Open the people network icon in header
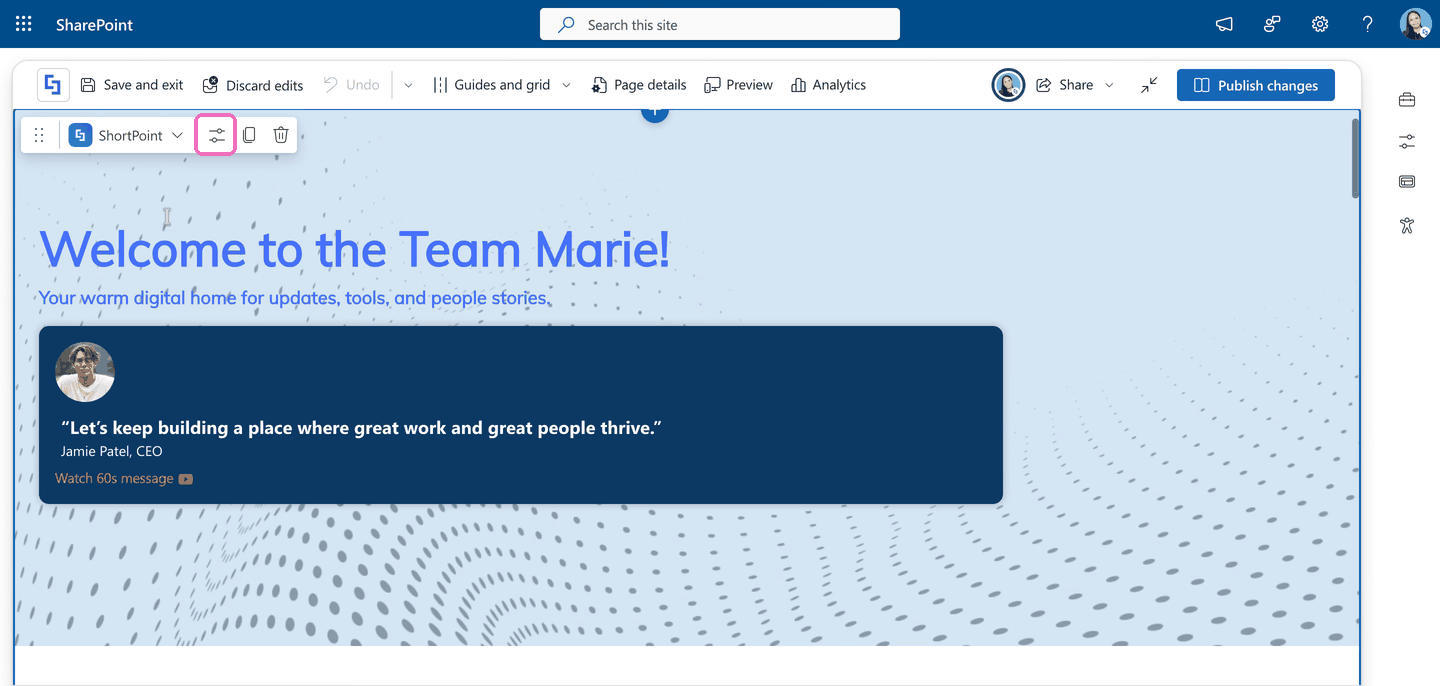Image resolution: width=1440 pixels, height=686 pixels. click(1272, 24)
